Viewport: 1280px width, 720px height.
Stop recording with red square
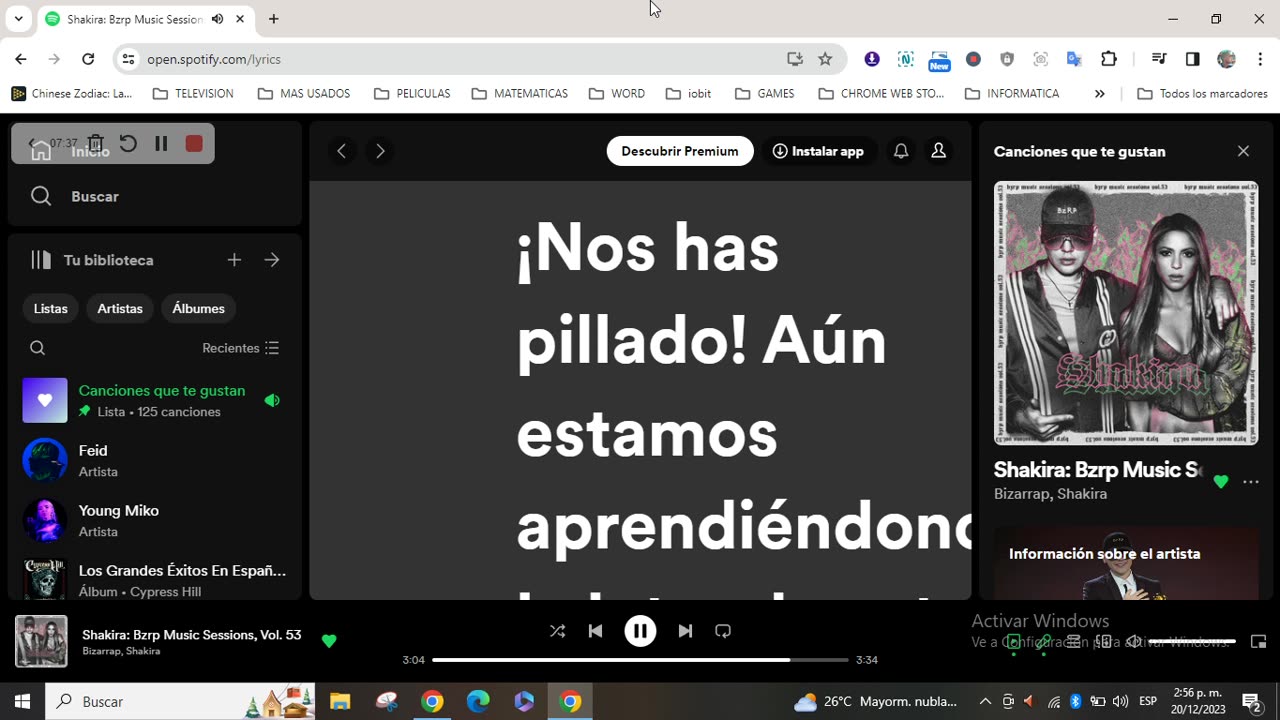click(x=194, y=144)
